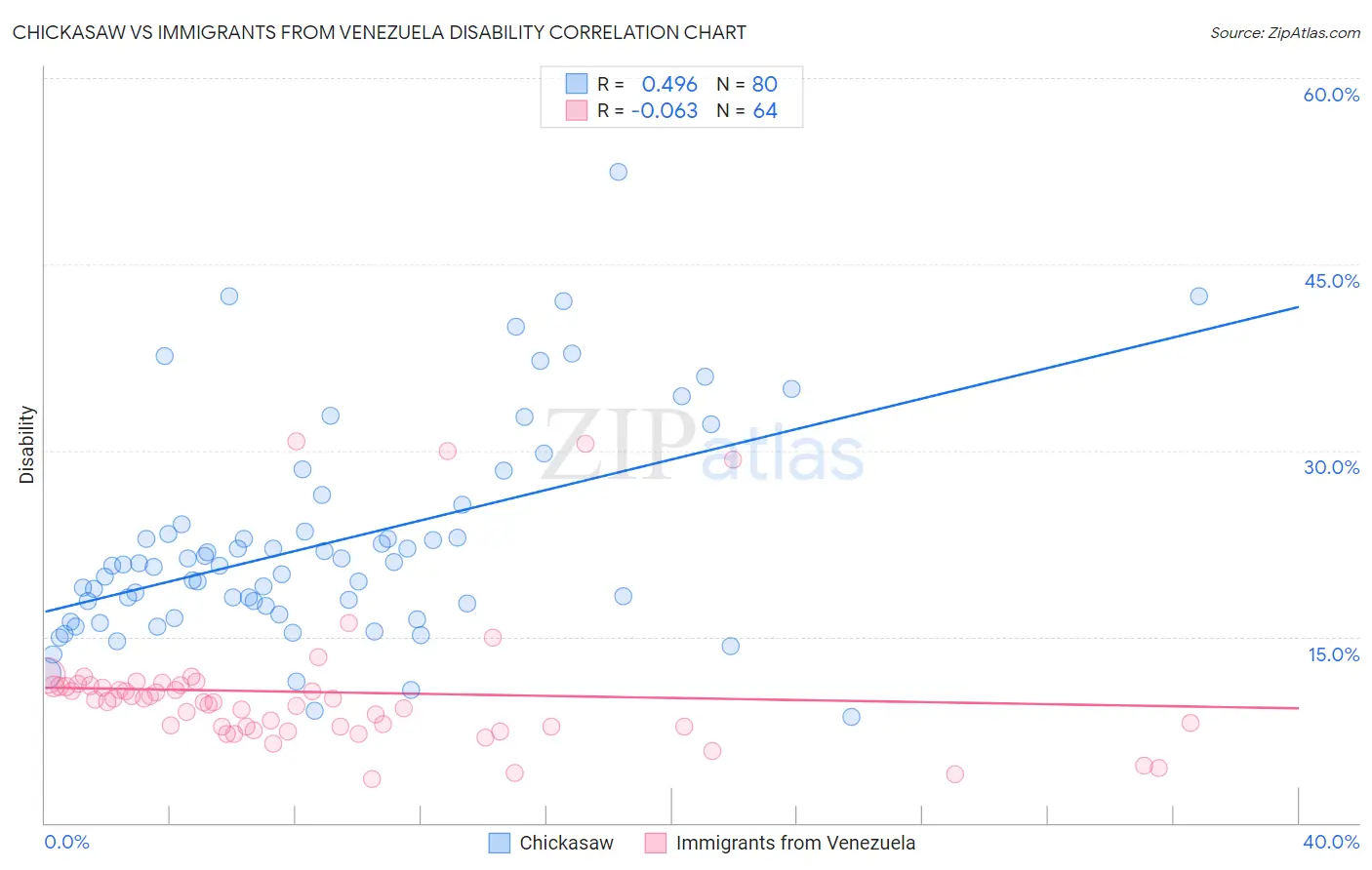This screenshot has height=870, width=1372.
Task: Click the N = 80 value in legend
Action: (x=747, y=84)
